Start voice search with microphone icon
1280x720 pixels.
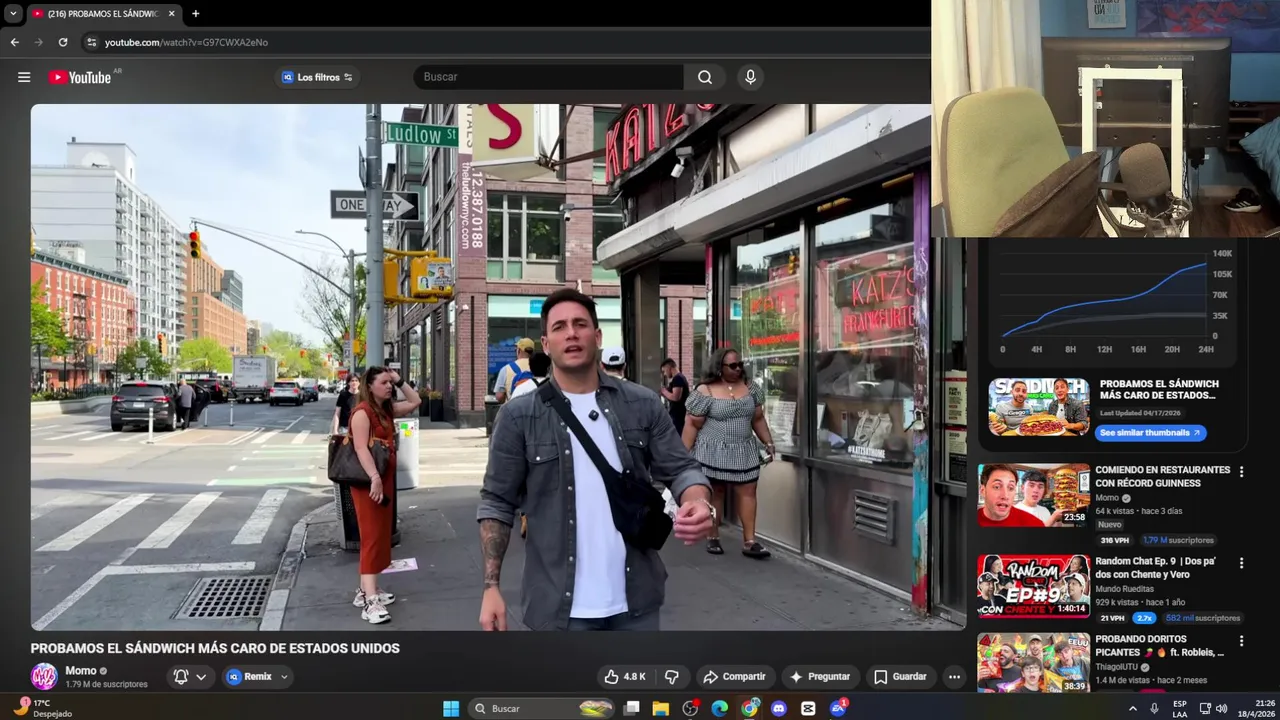(x=751, y=77)
